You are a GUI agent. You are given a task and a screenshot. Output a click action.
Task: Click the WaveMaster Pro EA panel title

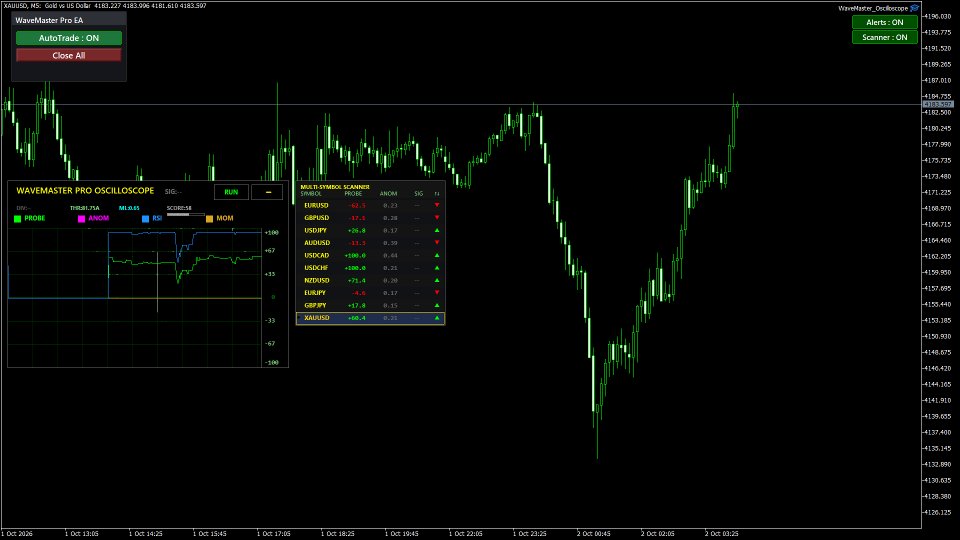click(49, 20)
